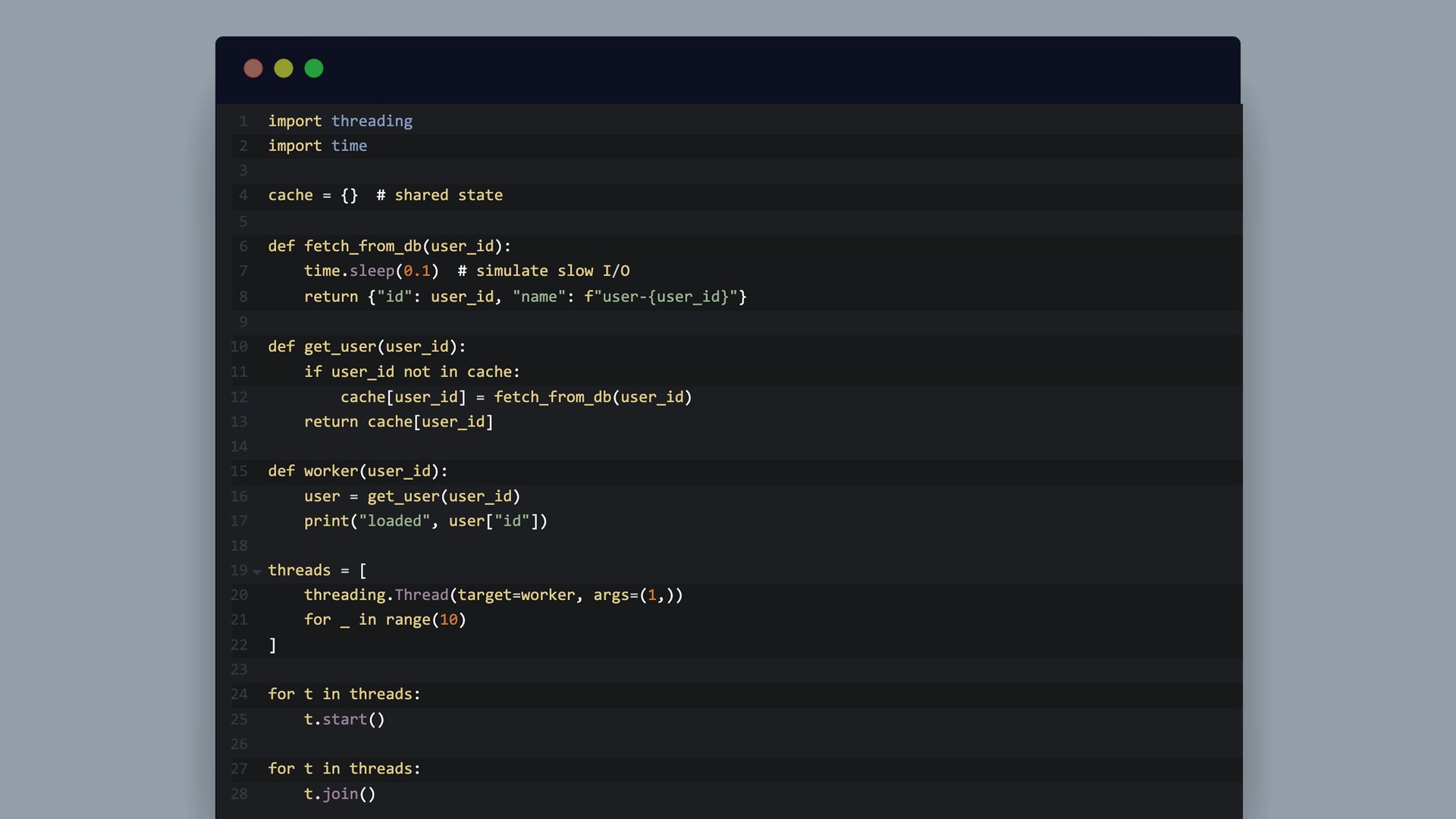Click 'for t in threads:' on line 24
The image size is (1456, 819).
point(344,694)
